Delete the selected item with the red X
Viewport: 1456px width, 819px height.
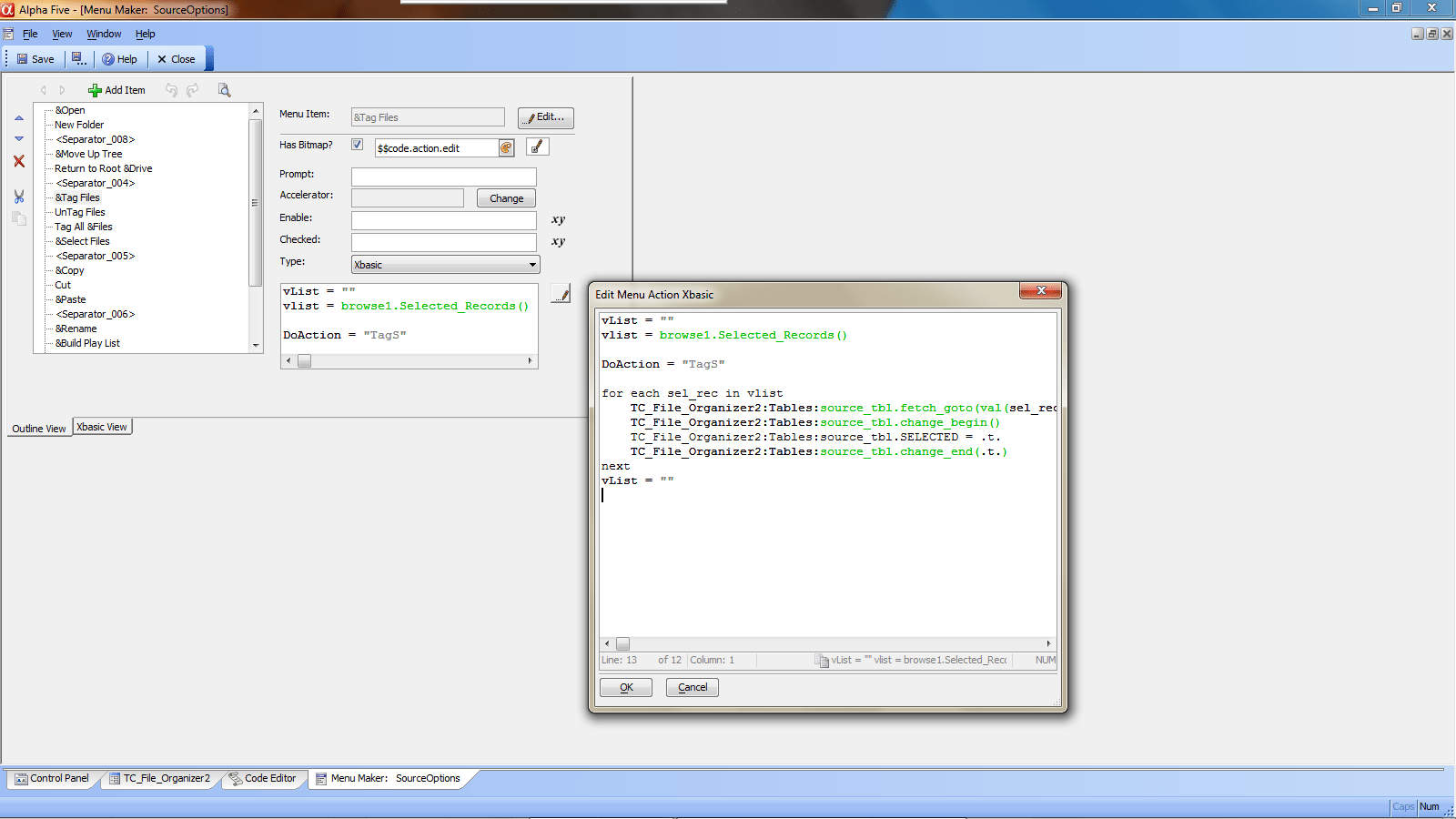pos(18,161)
